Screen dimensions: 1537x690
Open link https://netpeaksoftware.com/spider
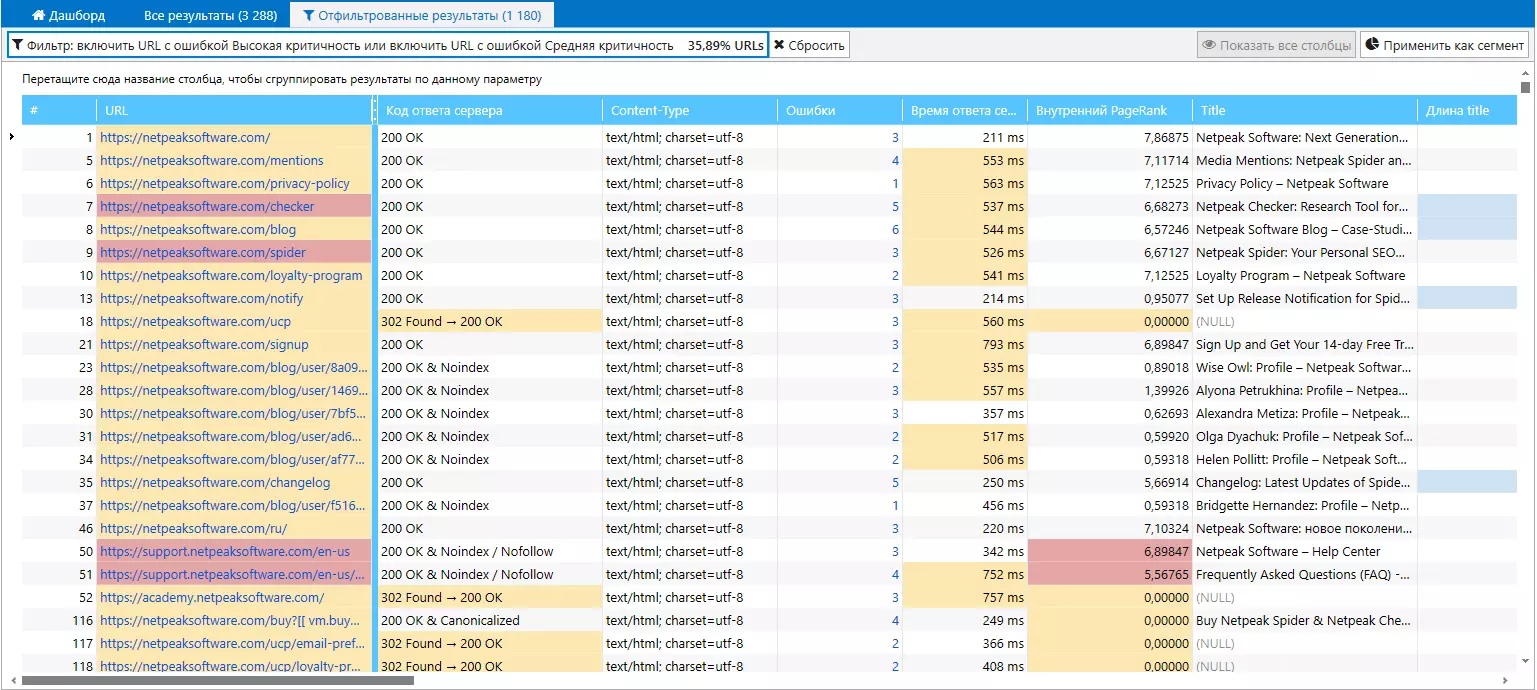(x=203, y=253)
